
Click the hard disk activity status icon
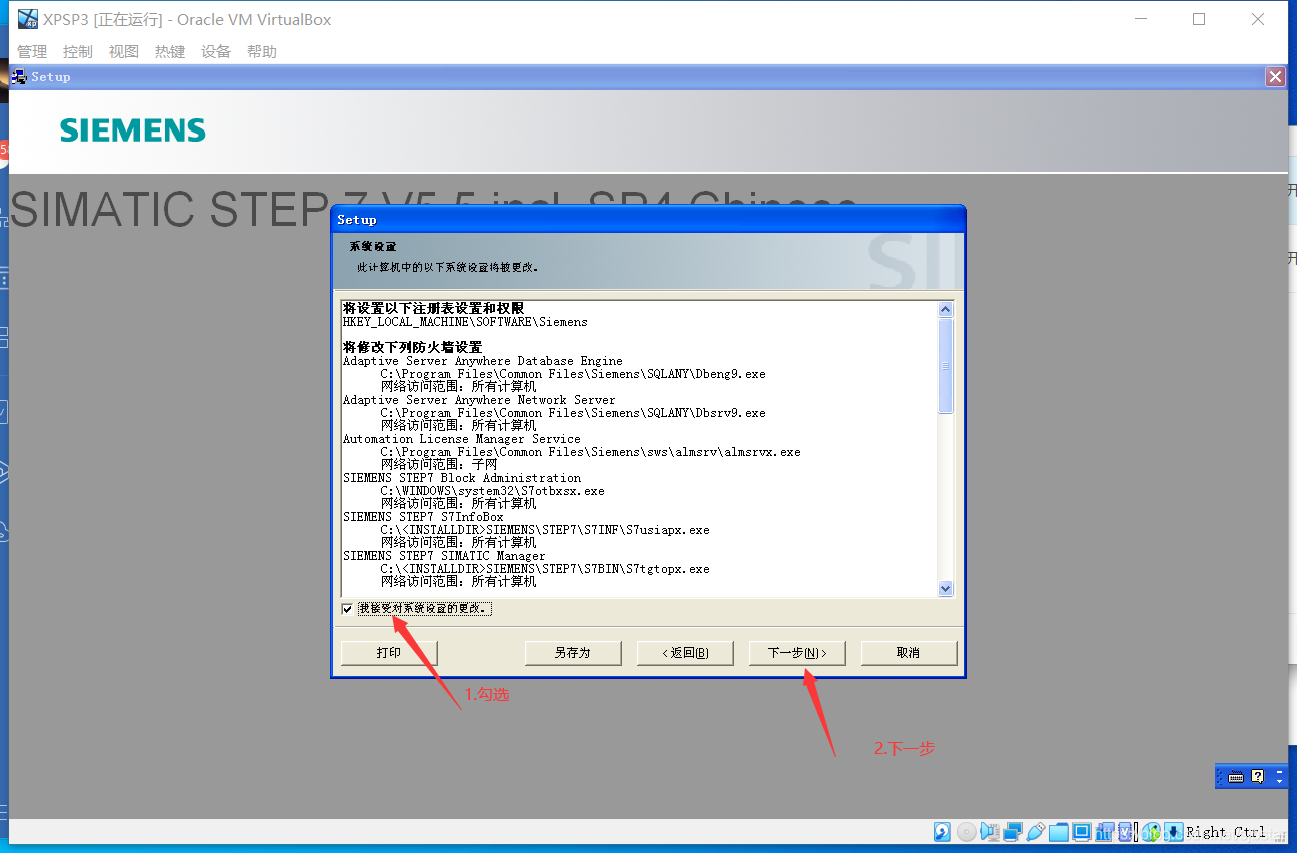click(x=942, y=832)
